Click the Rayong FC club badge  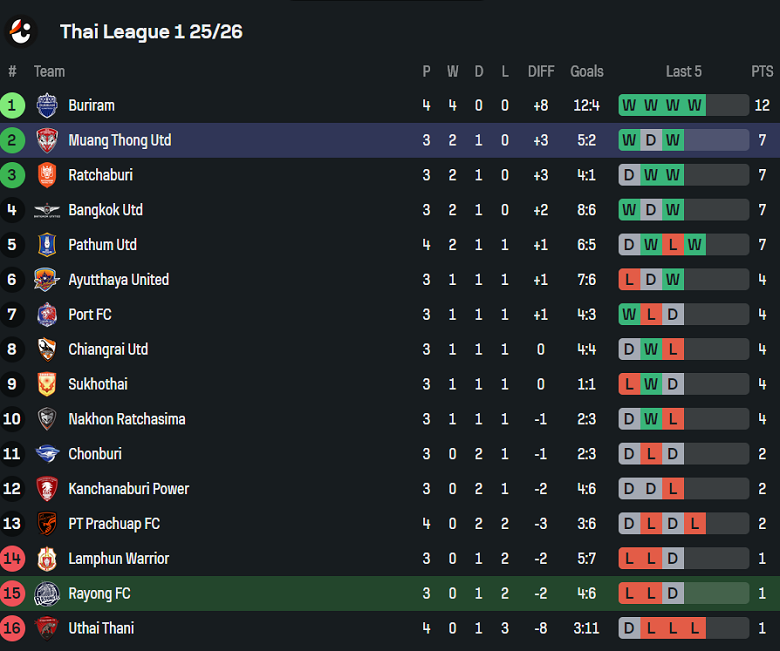[x=47, y=594]
